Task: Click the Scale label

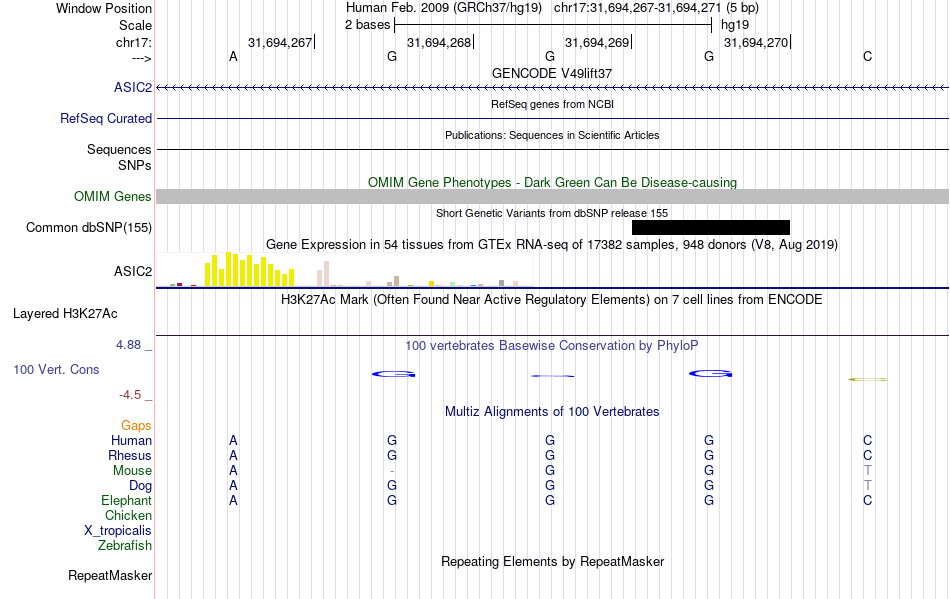Action: 136,25
